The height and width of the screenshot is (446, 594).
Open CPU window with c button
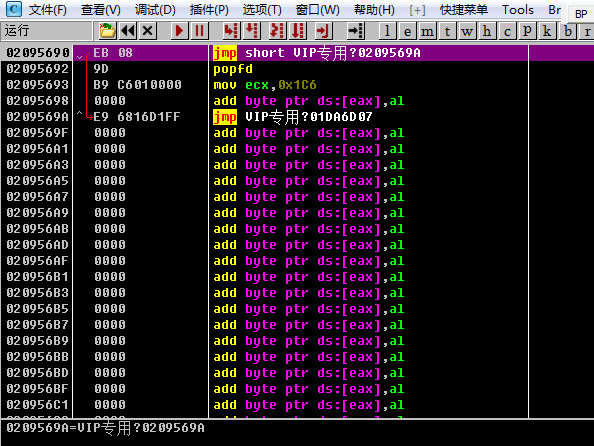(x=507, y=31)
